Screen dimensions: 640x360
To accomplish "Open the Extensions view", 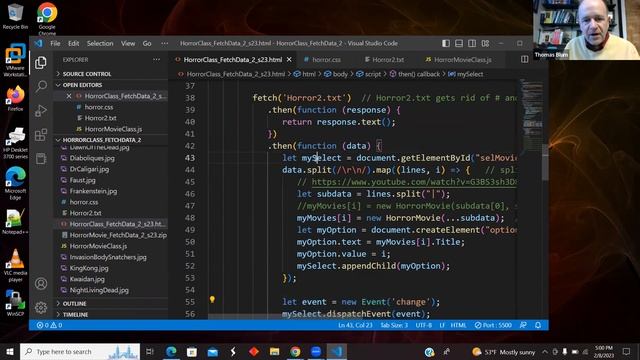I will pos(41,135).
